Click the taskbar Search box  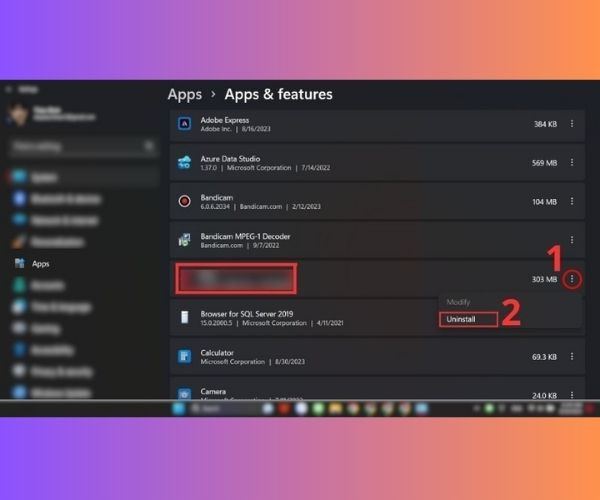[221, 409]
